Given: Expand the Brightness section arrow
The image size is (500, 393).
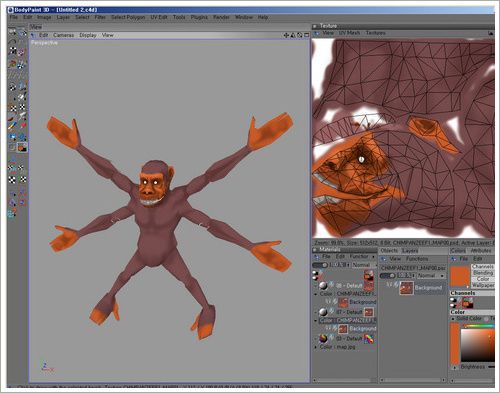Looking at the screenshot, I should click(x=454, y=367).
